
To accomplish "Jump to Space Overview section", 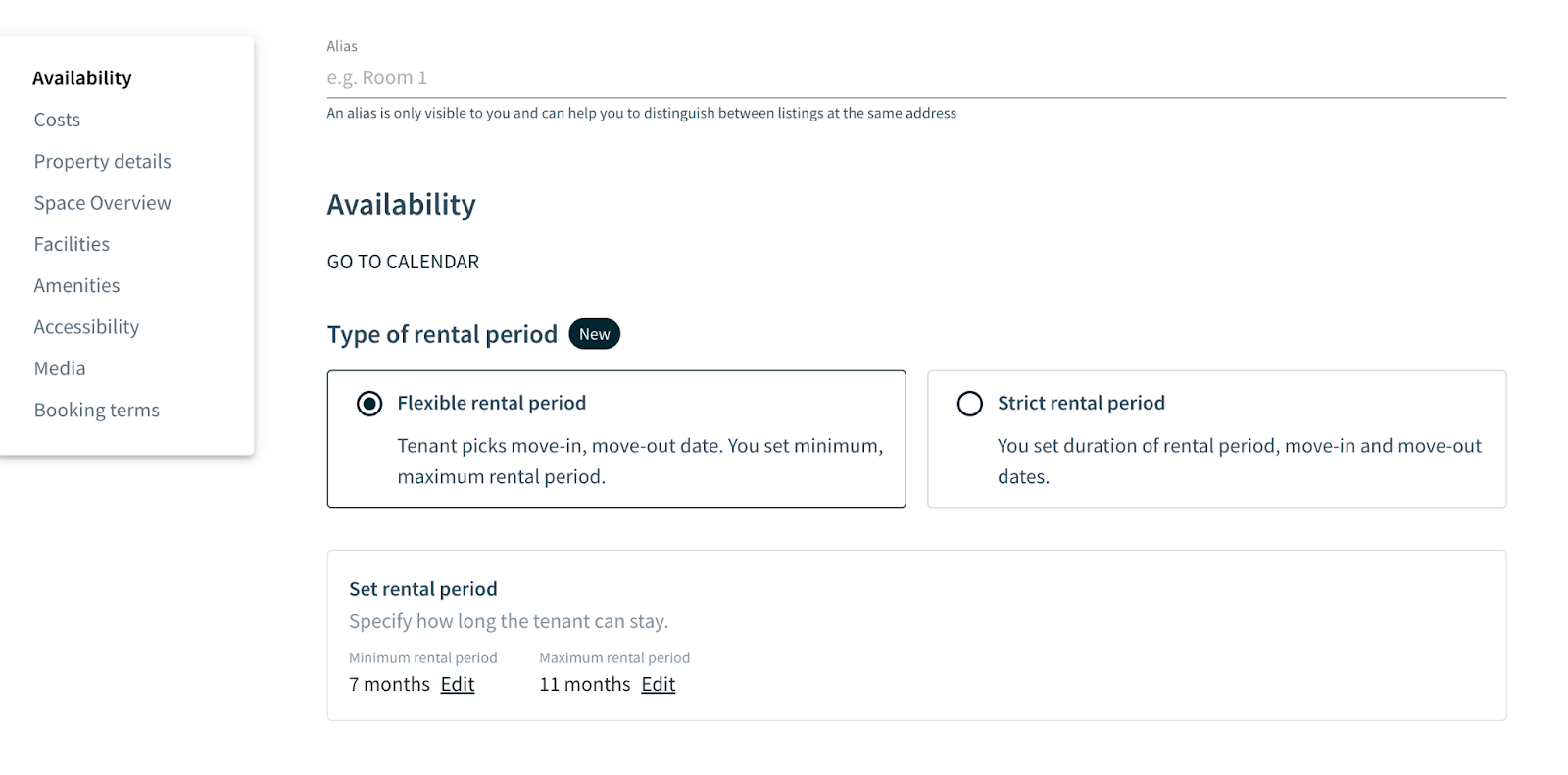I will [103, 203].
